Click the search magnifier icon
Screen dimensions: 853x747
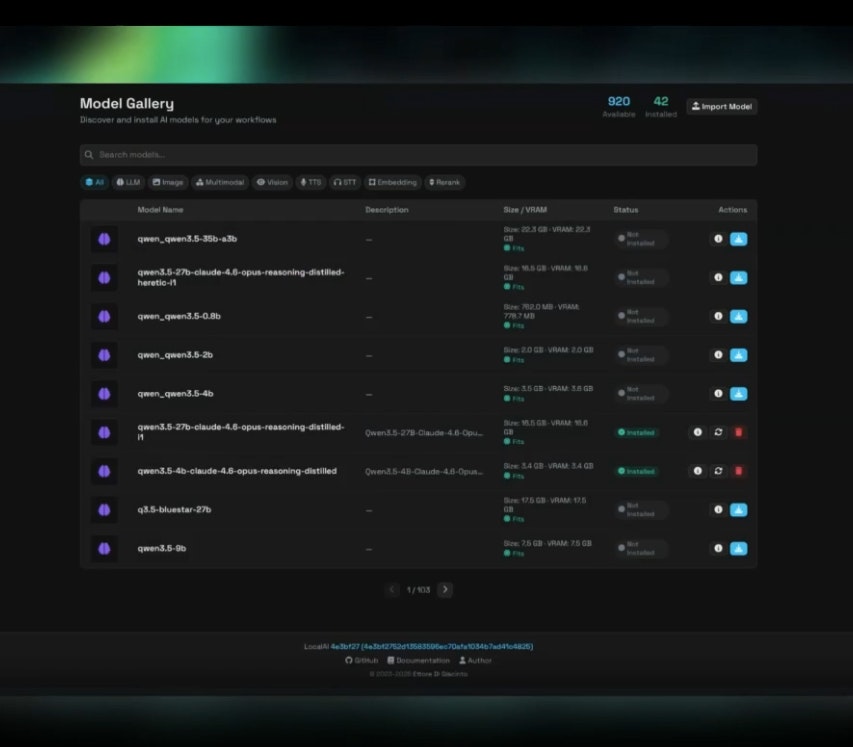(89, 155)
